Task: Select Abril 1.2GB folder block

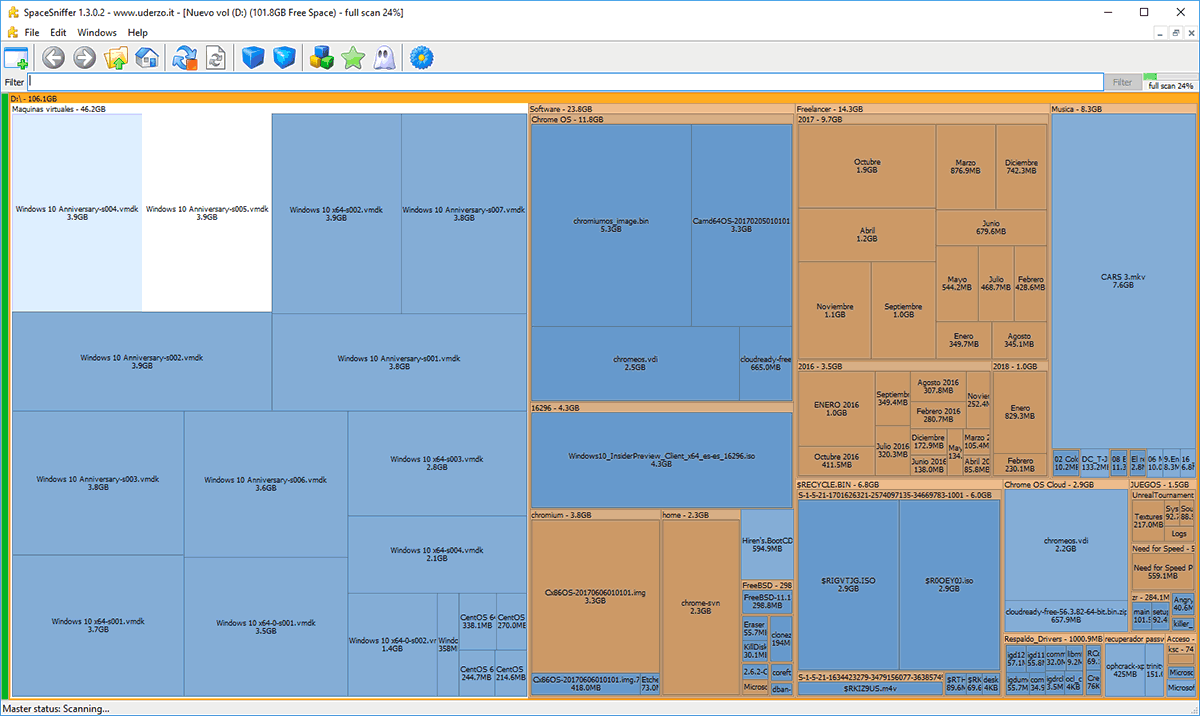Action: tap(867, 235)
